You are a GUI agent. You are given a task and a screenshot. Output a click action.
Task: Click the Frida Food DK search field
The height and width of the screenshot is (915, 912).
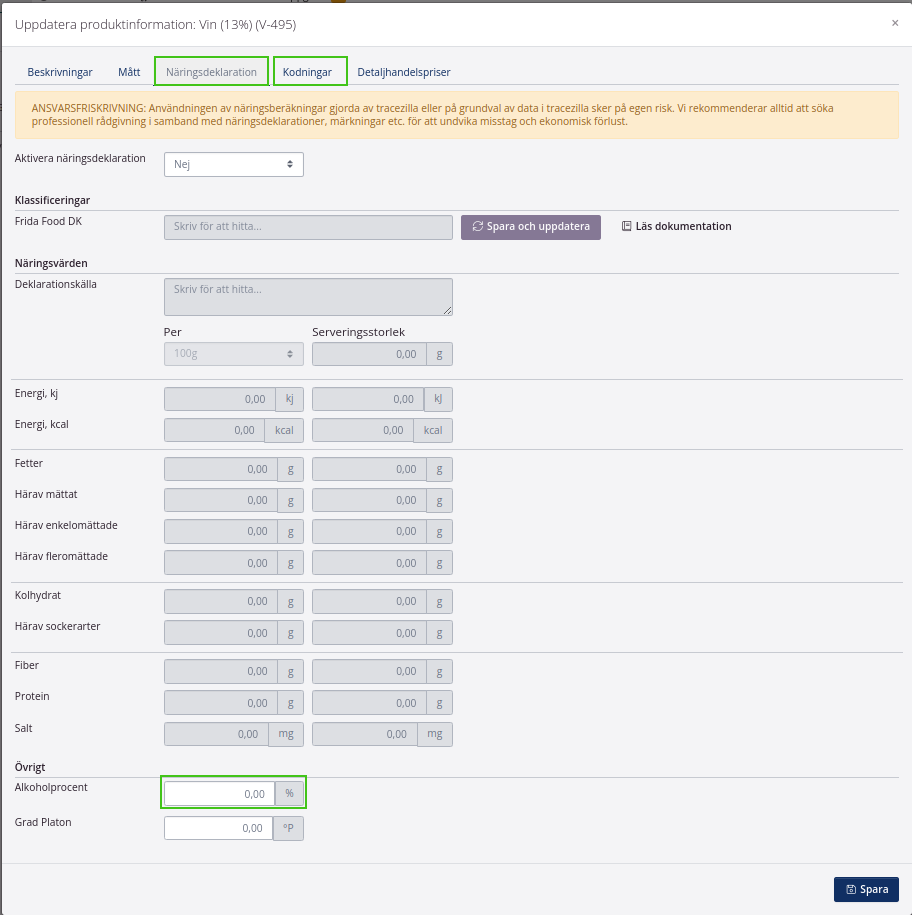308,227
